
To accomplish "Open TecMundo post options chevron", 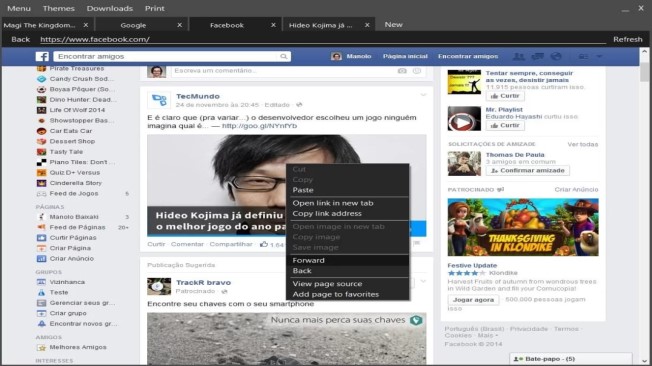I will click(x=423, y=95).
